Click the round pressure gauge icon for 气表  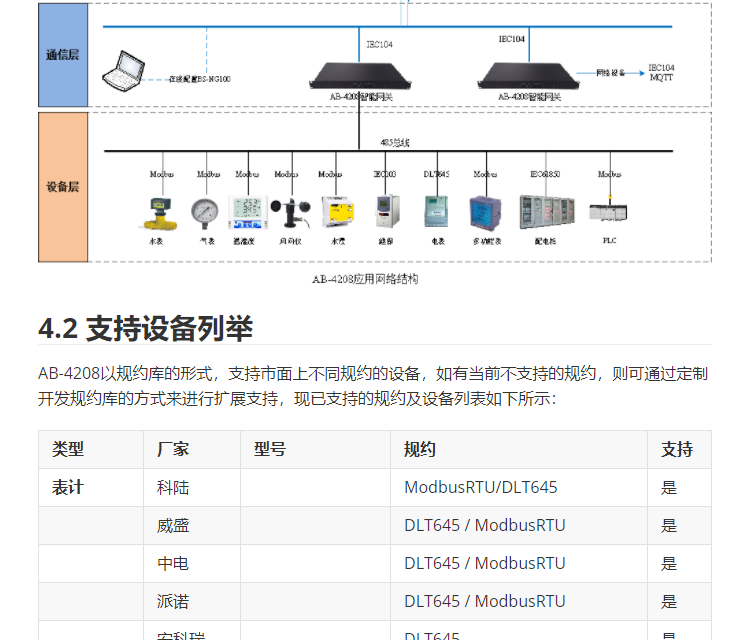point(205,213)
